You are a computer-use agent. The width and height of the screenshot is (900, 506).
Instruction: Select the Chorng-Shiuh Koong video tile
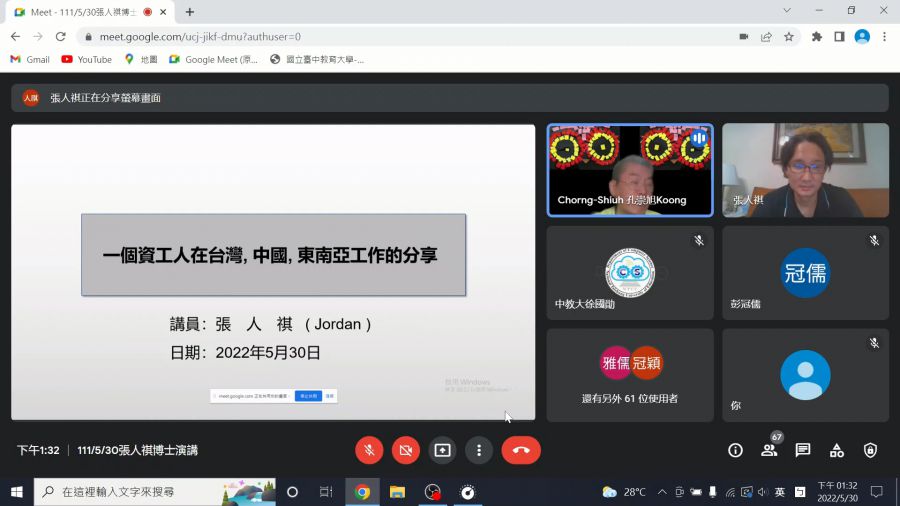(x=629, y=170)
